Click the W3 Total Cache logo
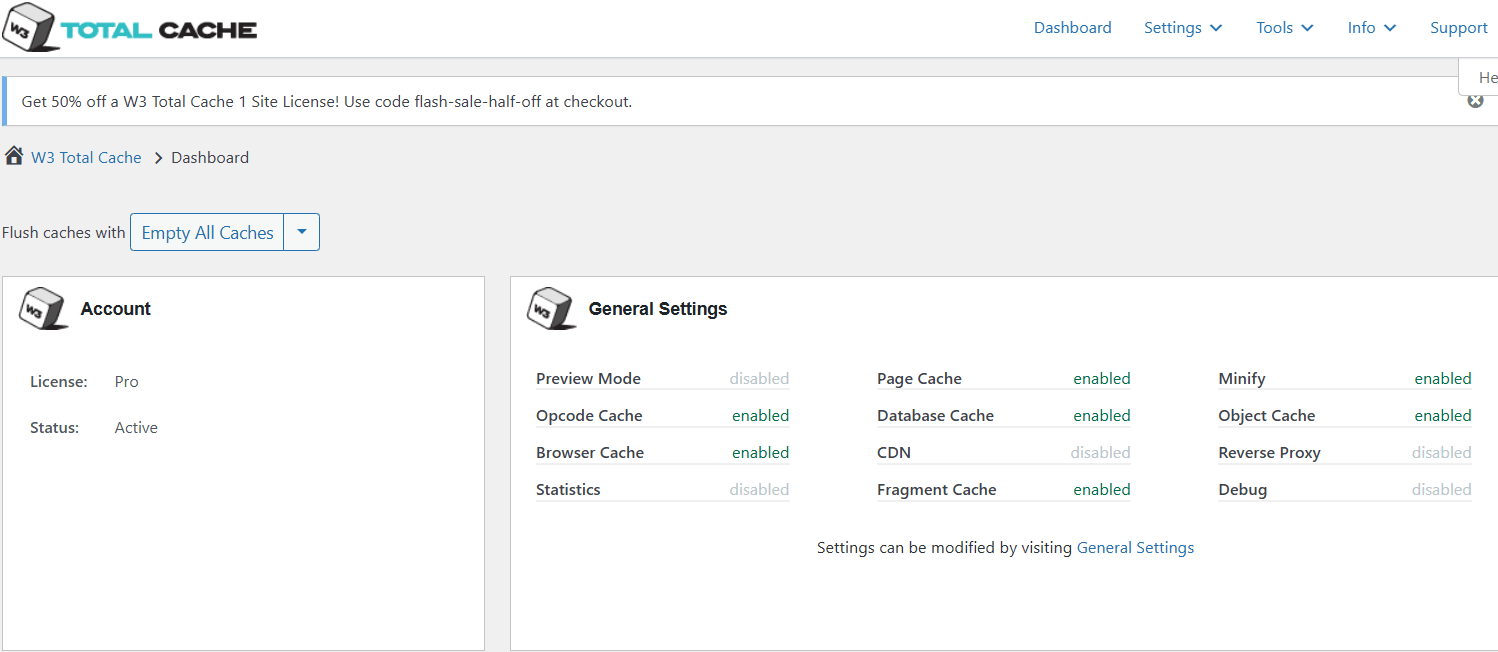 [x=129, y=28]
